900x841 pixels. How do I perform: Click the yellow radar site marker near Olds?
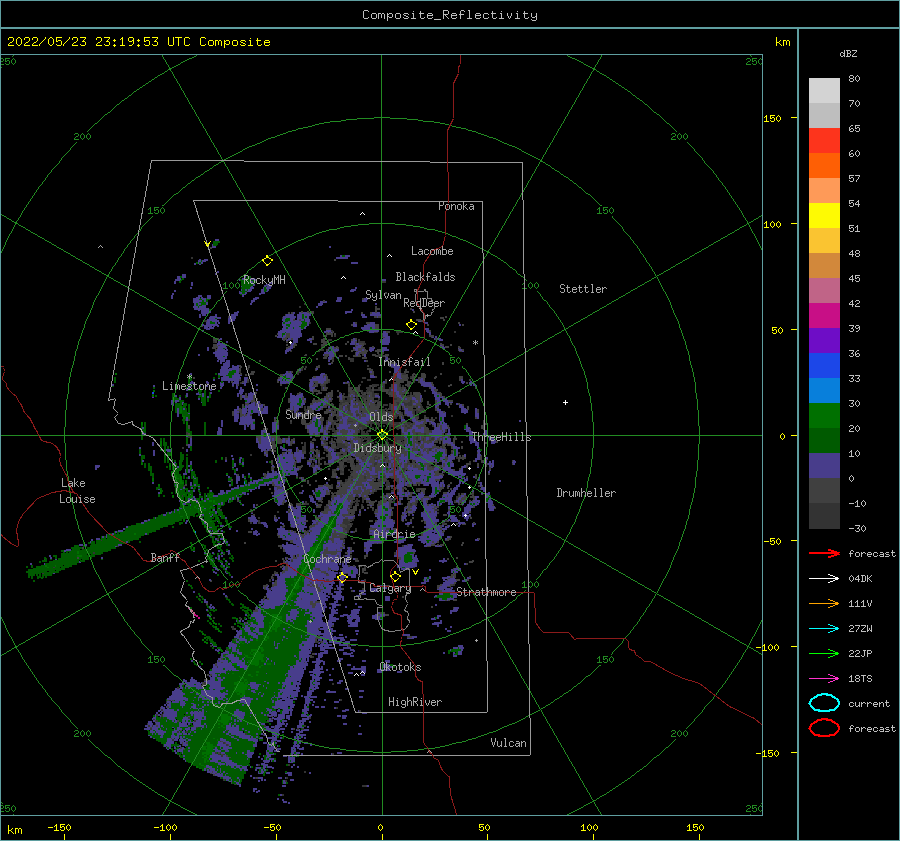[x=382, y=435]
